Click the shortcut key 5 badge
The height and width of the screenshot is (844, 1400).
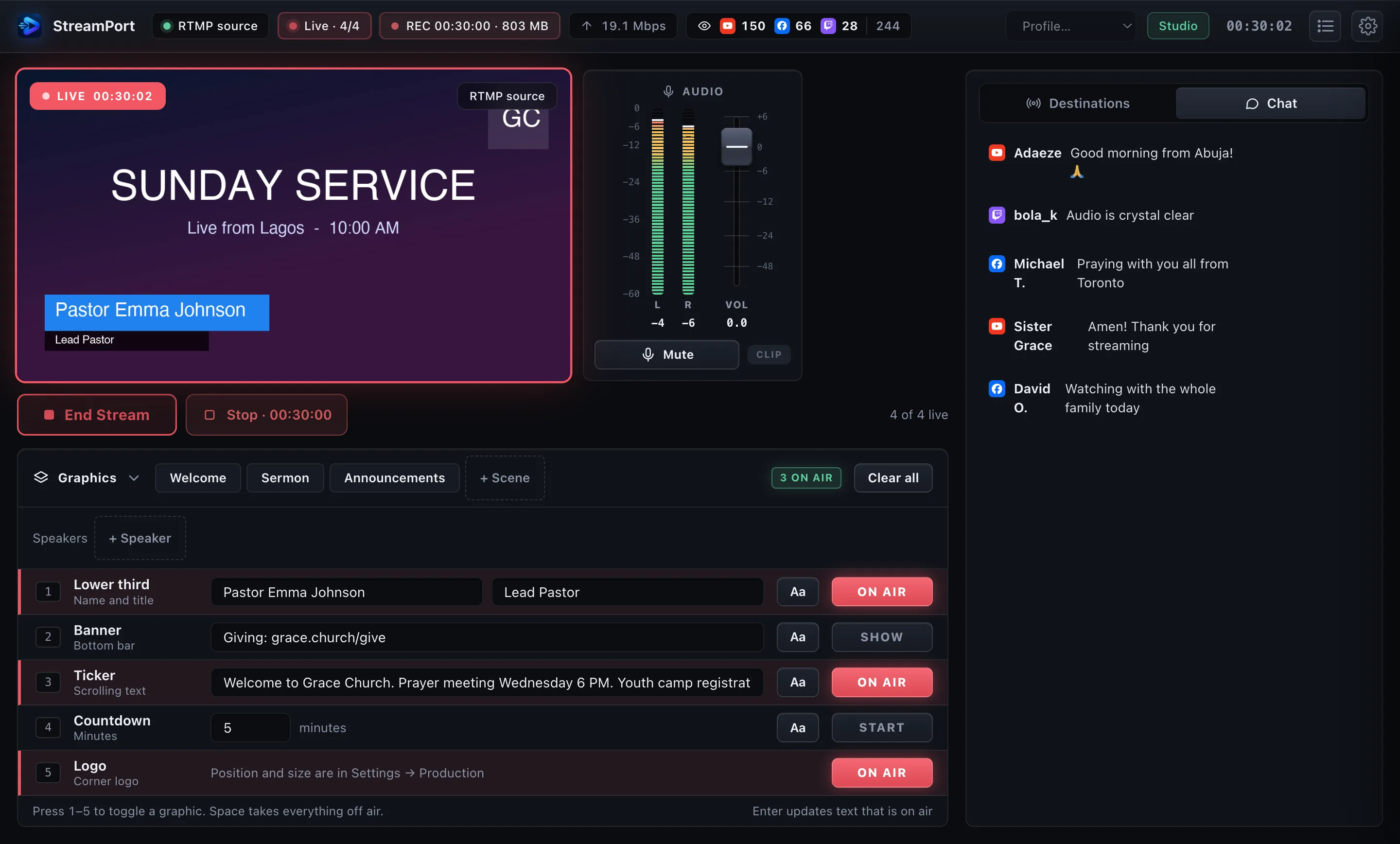(x=48, y=773)
